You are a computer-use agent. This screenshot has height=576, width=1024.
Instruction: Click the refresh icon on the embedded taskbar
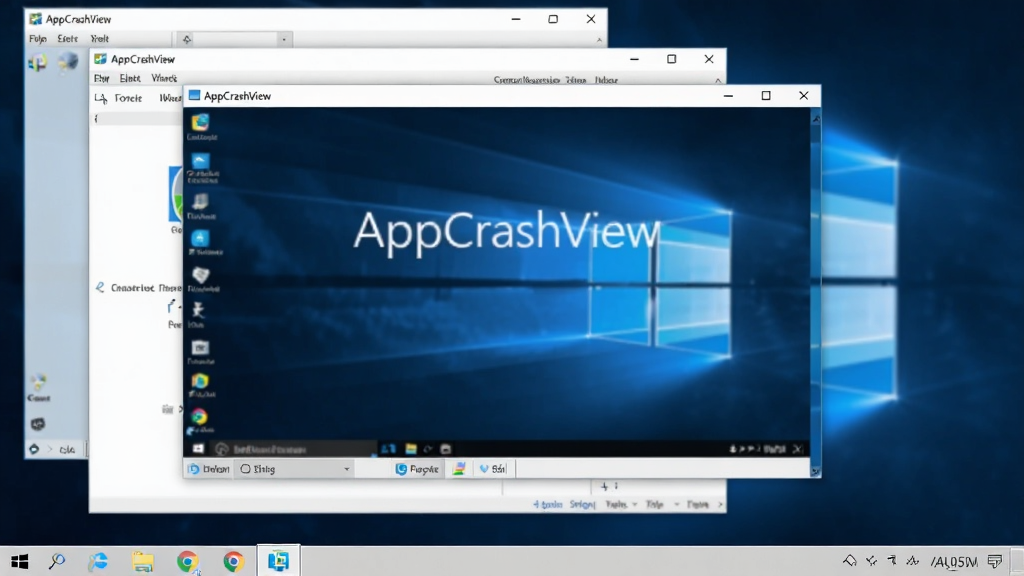point(428,449)
